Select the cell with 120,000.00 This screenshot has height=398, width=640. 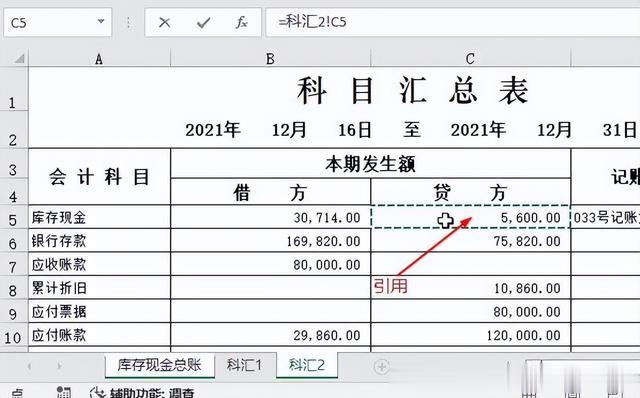pyautogui.click(x=470, y=335)
